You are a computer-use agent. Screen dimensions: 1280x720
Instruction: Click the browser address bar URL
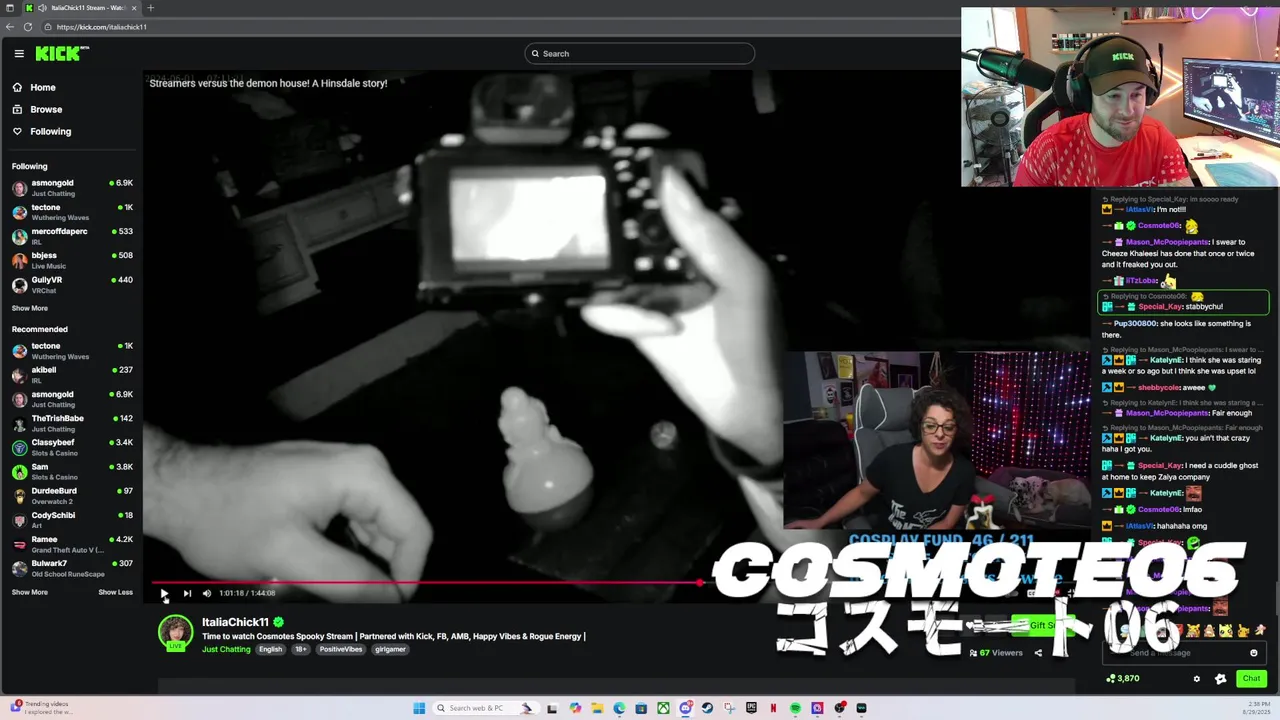click(x=102, y=27)
